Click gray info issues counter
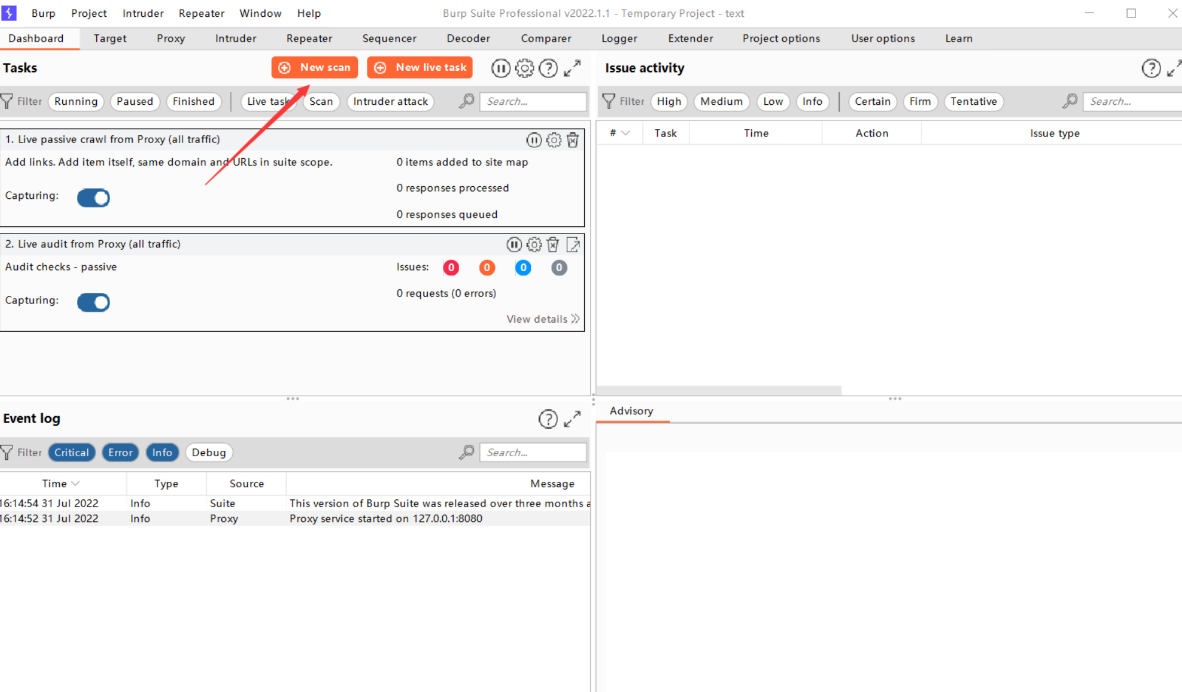 [559, 268]
